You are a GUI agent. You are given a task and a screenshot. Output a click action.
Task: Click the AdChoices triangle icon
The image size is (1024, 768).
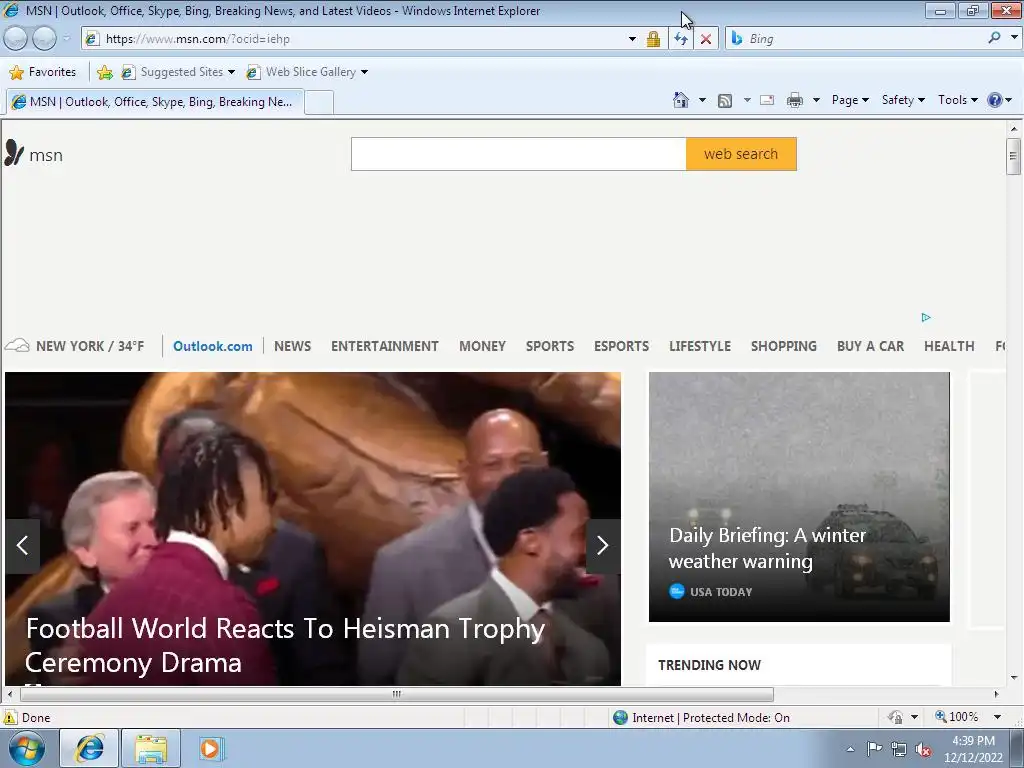(925, 317)
